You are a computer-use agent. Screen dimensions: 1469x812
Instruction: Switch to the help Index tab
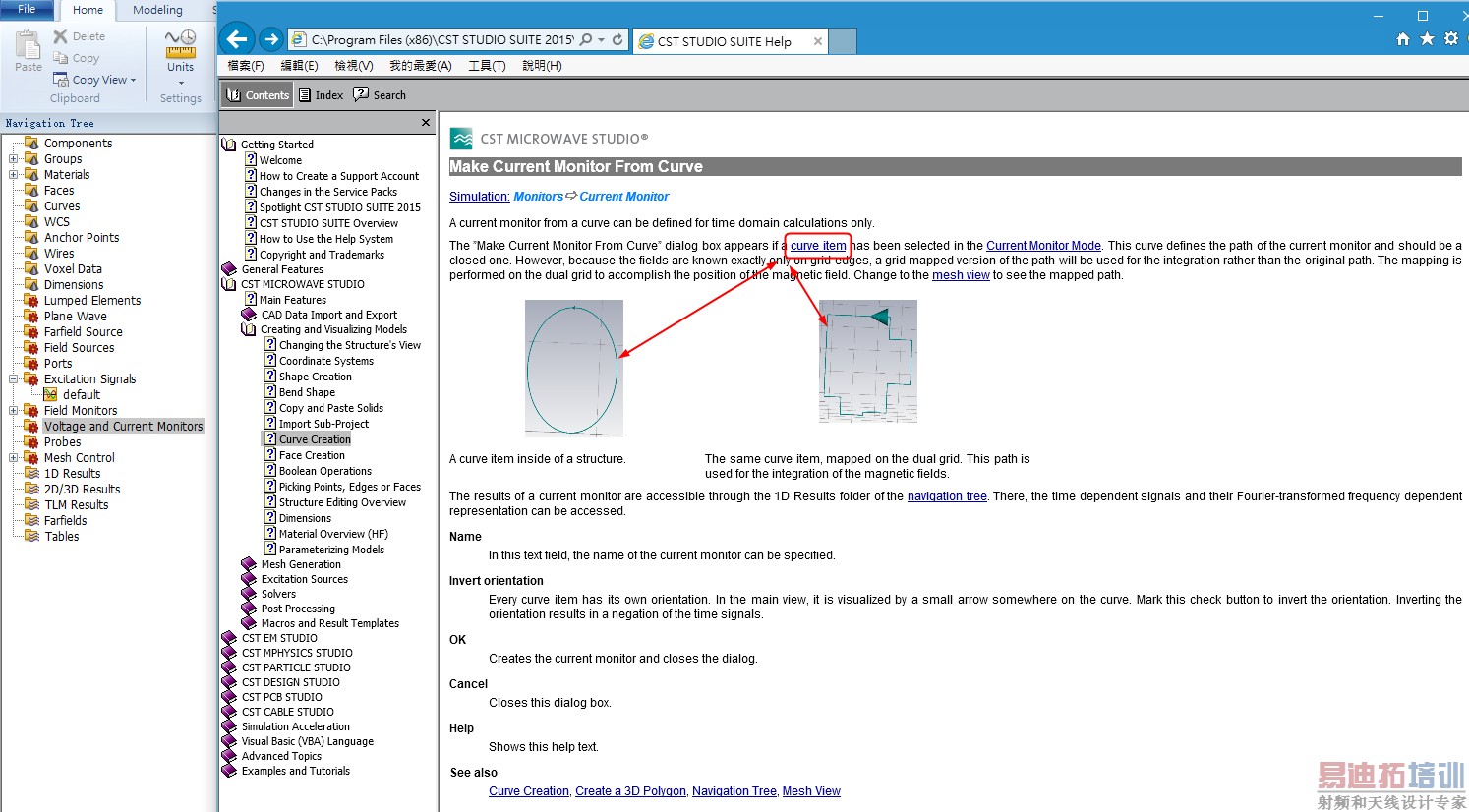(320, 95)
